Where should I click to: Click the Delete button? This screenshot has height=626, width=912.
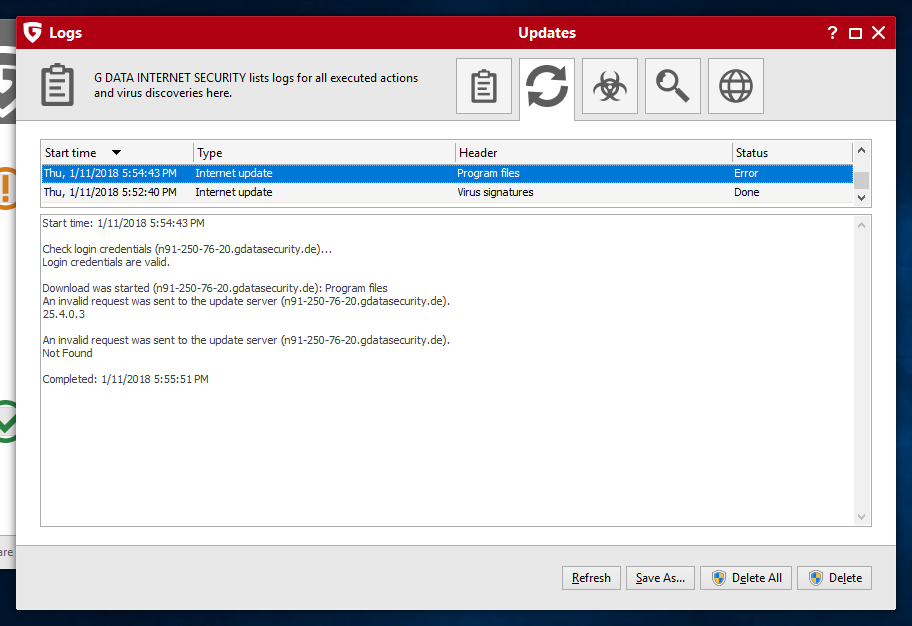tap(834, 578)
